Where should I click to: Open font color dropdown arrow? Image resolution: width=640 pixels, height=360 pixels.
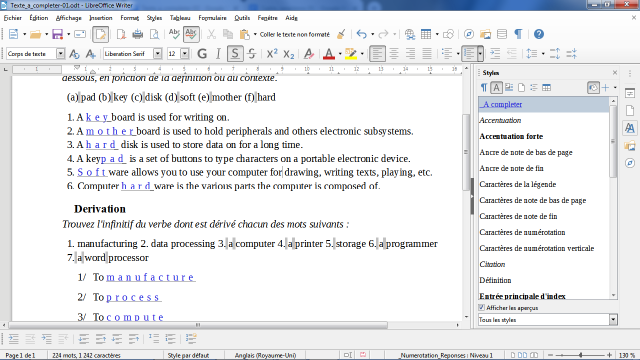coord(340,53)
